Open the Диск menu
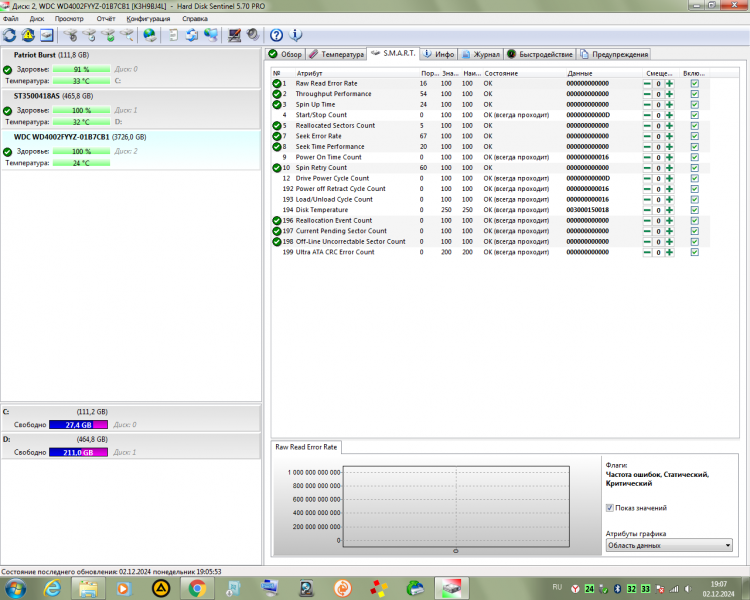The image size is (750, 600). (37, 19)
